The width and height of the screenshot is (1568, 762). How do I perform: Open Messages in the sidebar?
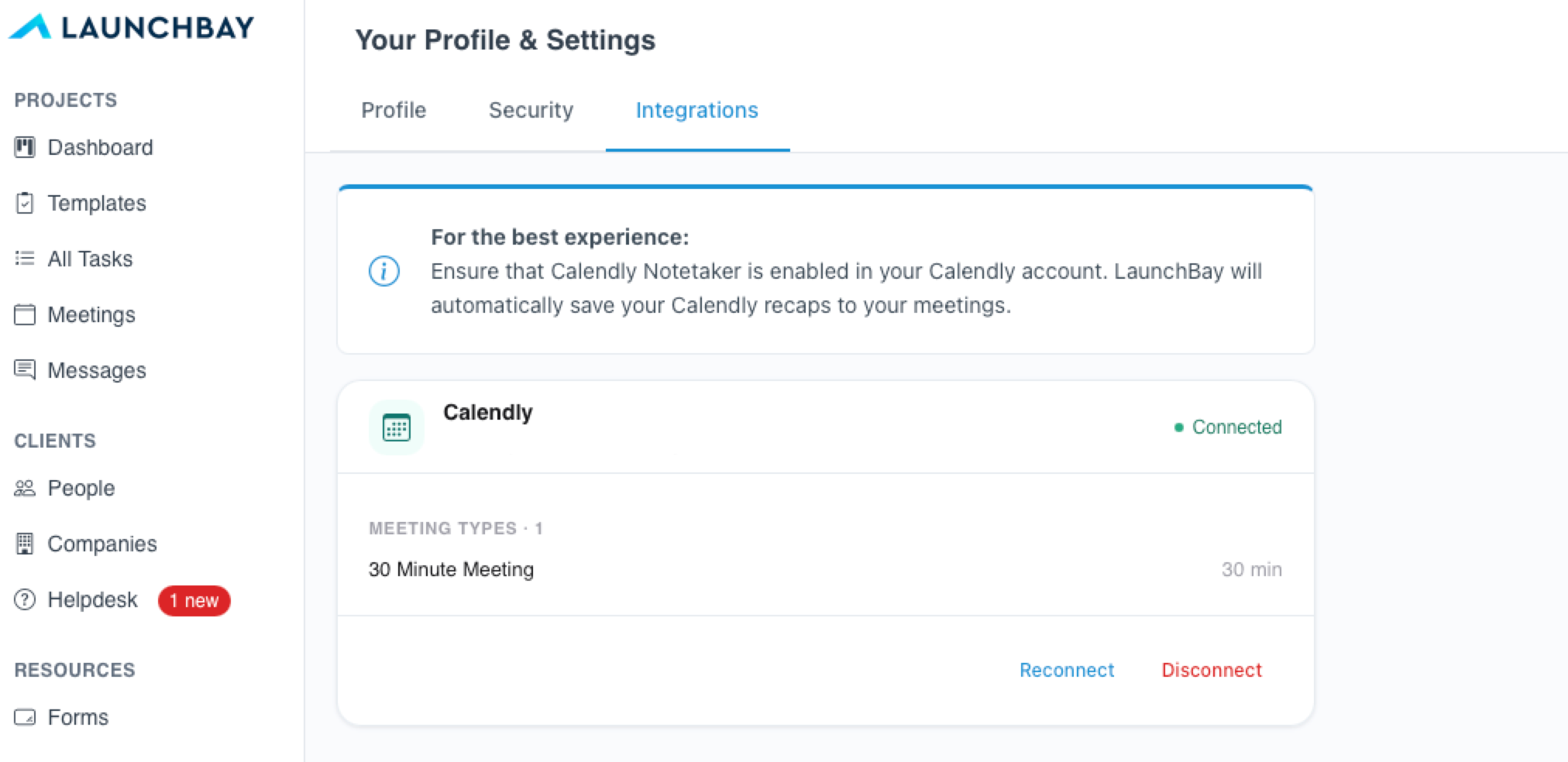(97, 370)
